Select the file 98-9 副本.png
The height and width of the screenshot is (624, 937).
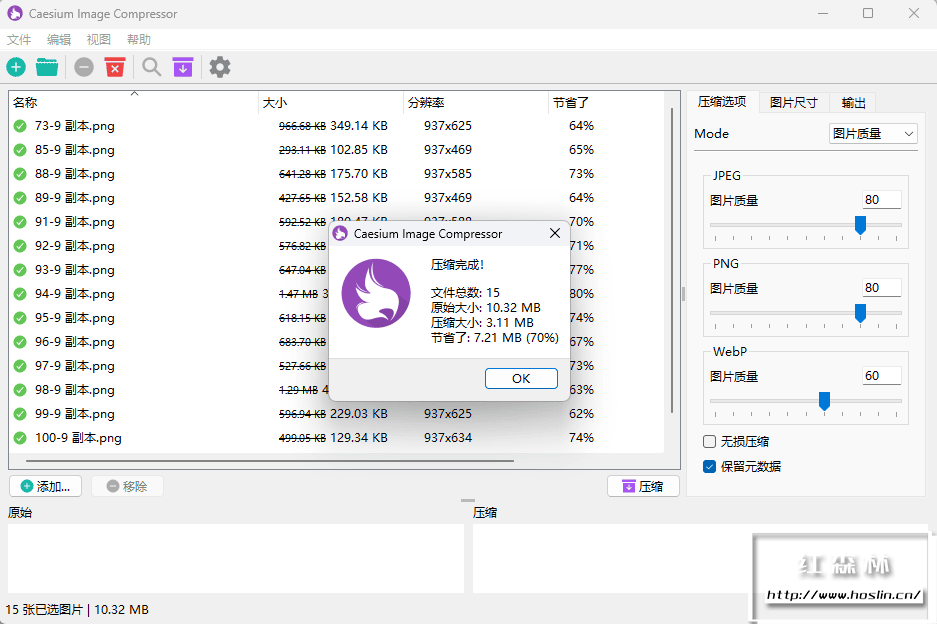point(75,390)
